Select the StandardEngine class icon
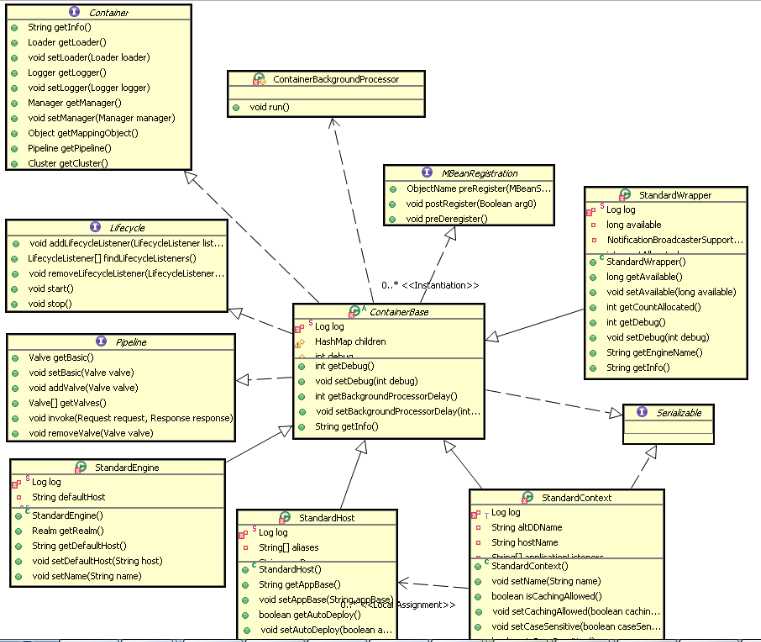The height and width of the screenshot is (642, 761). pyautogui.click(x=81, y=467)
